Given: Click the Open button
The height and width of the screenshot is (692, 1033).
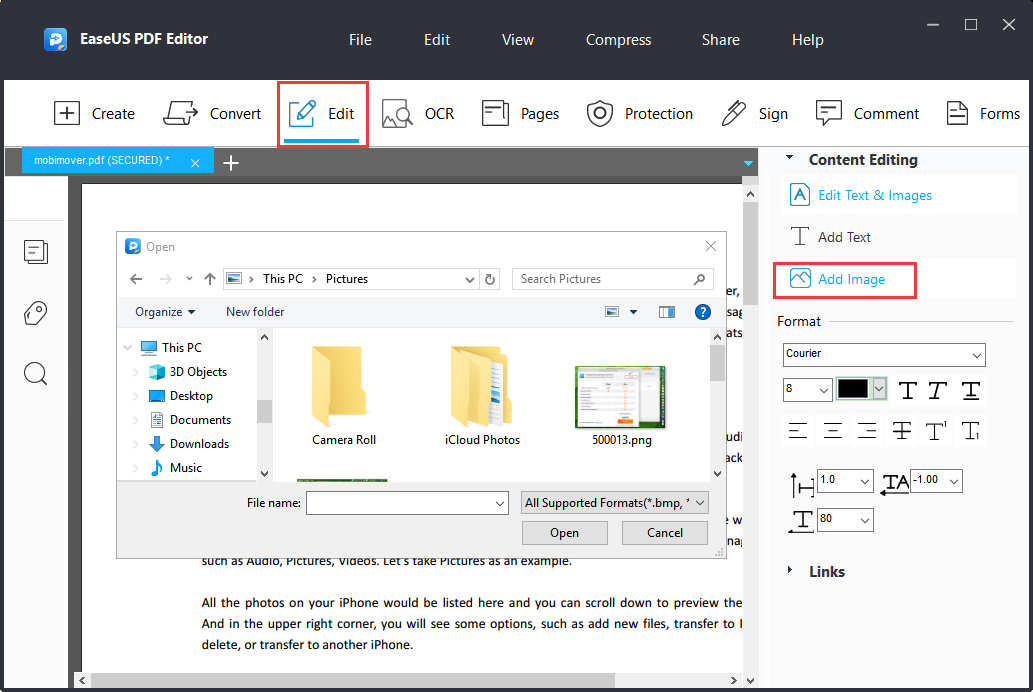Looking at the screenshot, I should pos(565,533).
